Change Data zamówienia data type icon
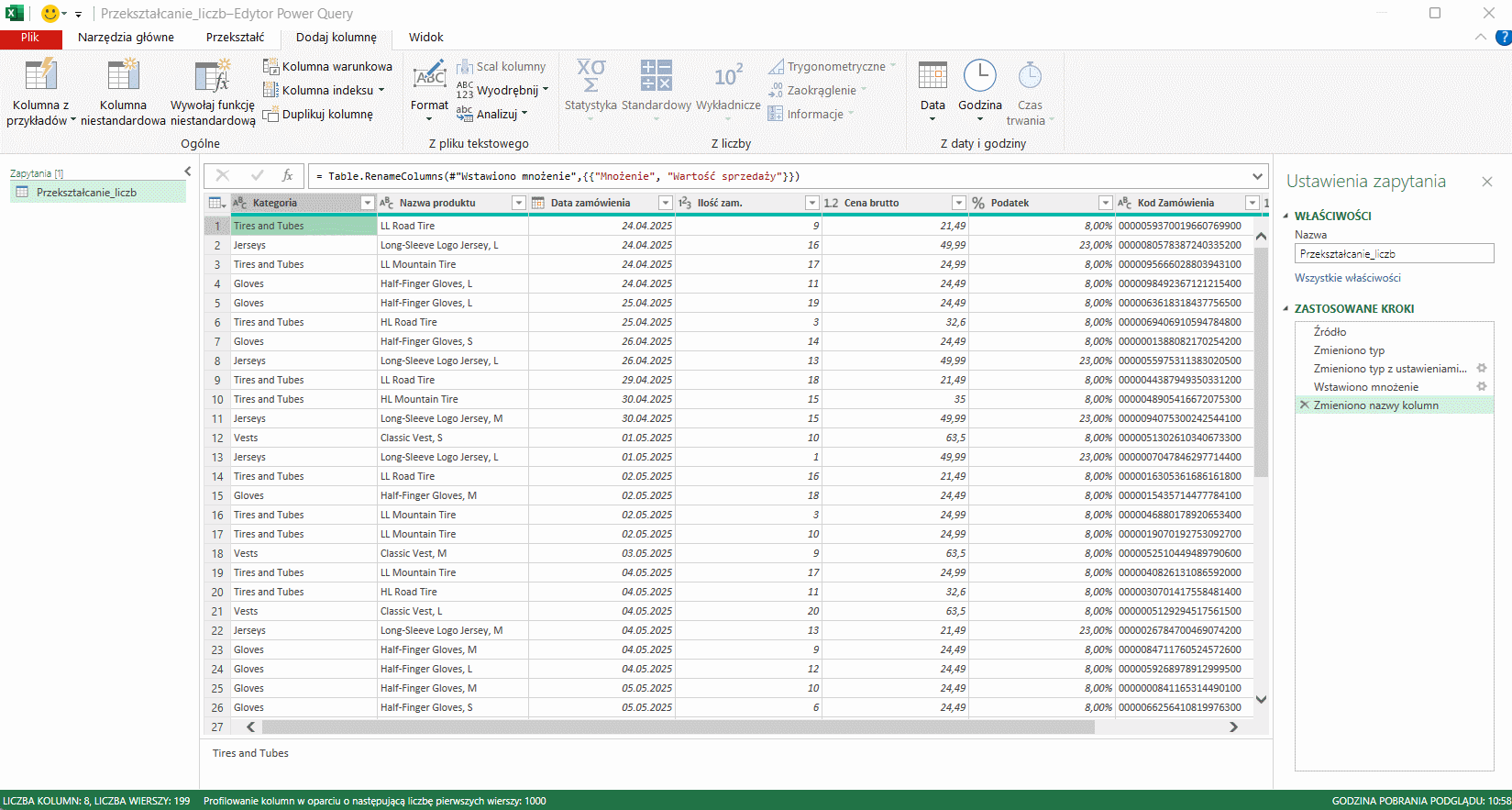The height and width of the screenshot is (810, 1512). click(x=538, y=203)
